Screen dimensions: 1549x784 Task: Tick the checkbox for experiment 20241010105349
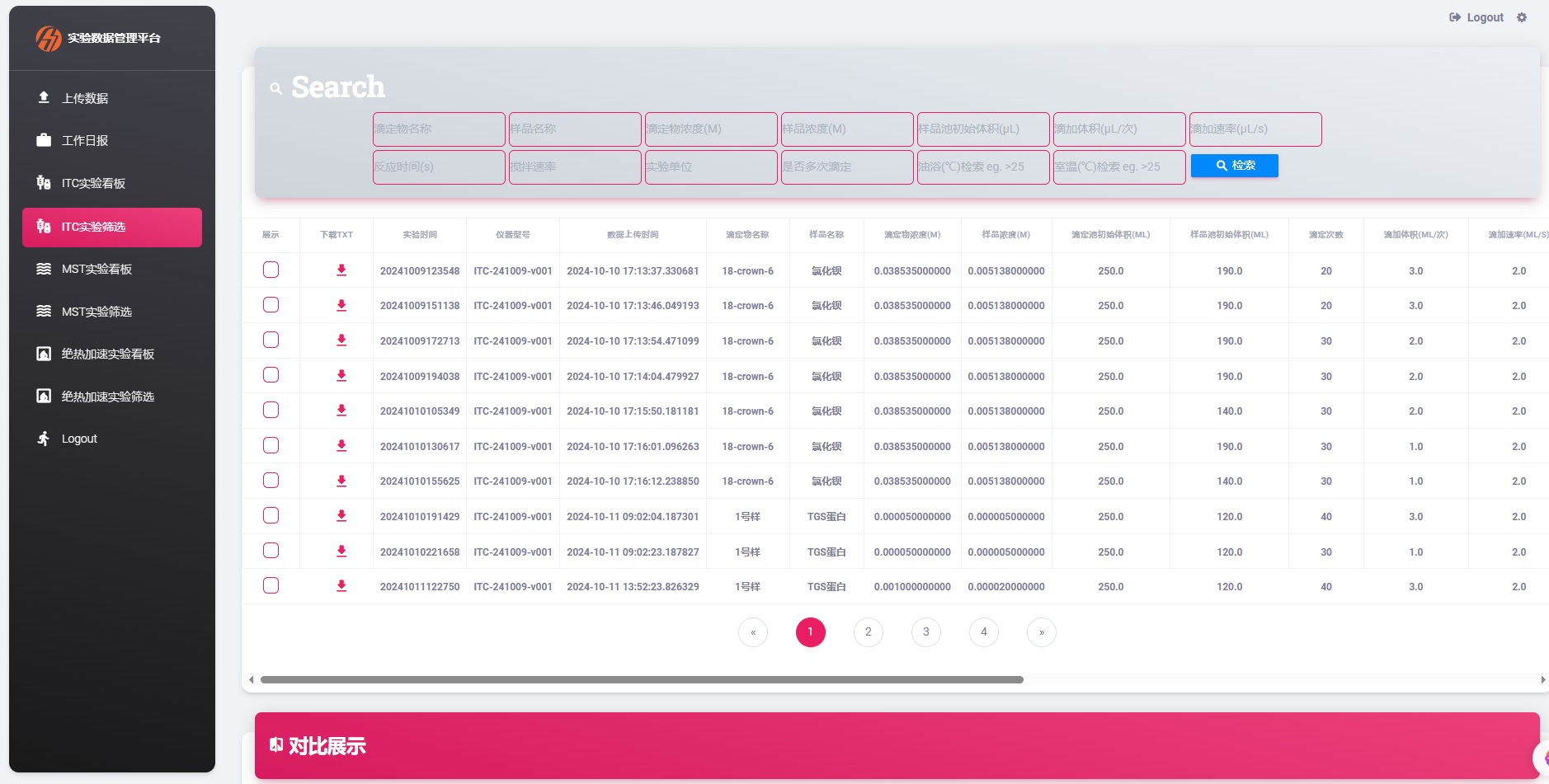(271, 410)
